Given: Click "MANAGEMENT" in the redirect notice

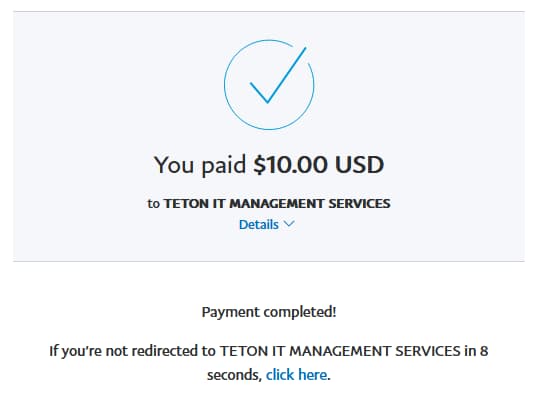Looking at the screenshot, I should click(340, 351).
